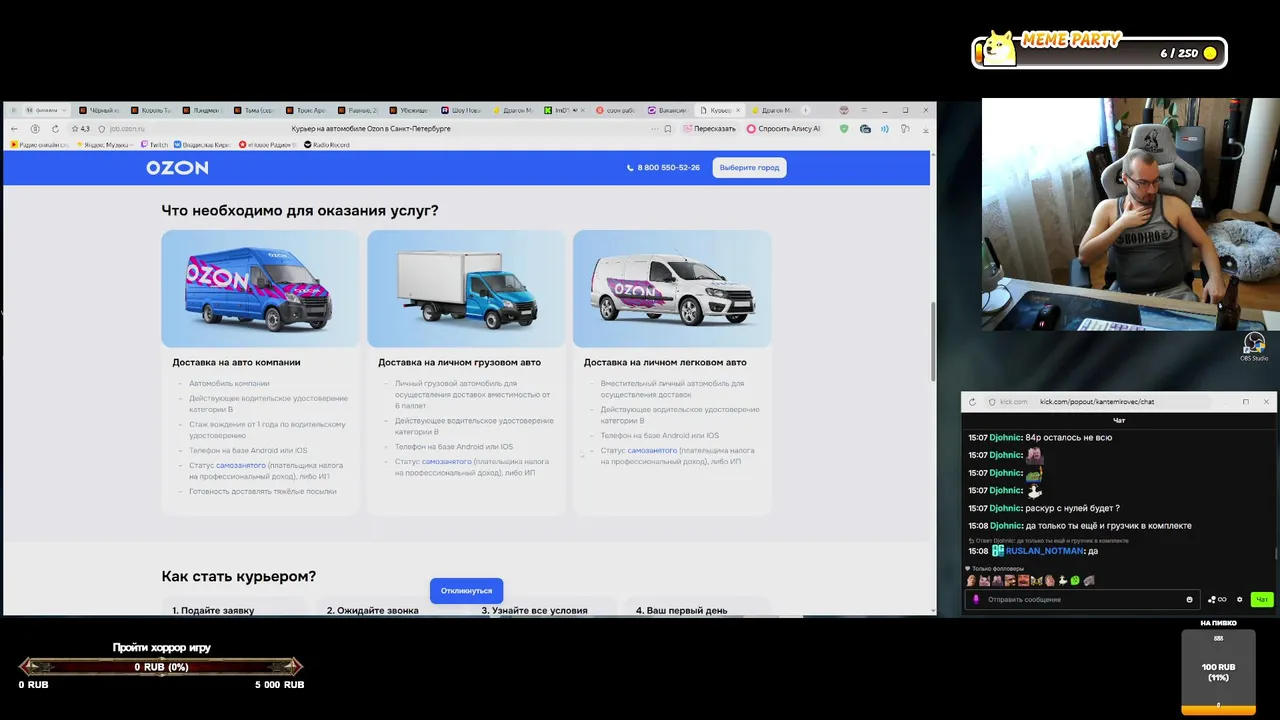The height and width of the screenshot is (720, 1280).
Task: Open the Twitch bookmark
Action: click(155, 145)
